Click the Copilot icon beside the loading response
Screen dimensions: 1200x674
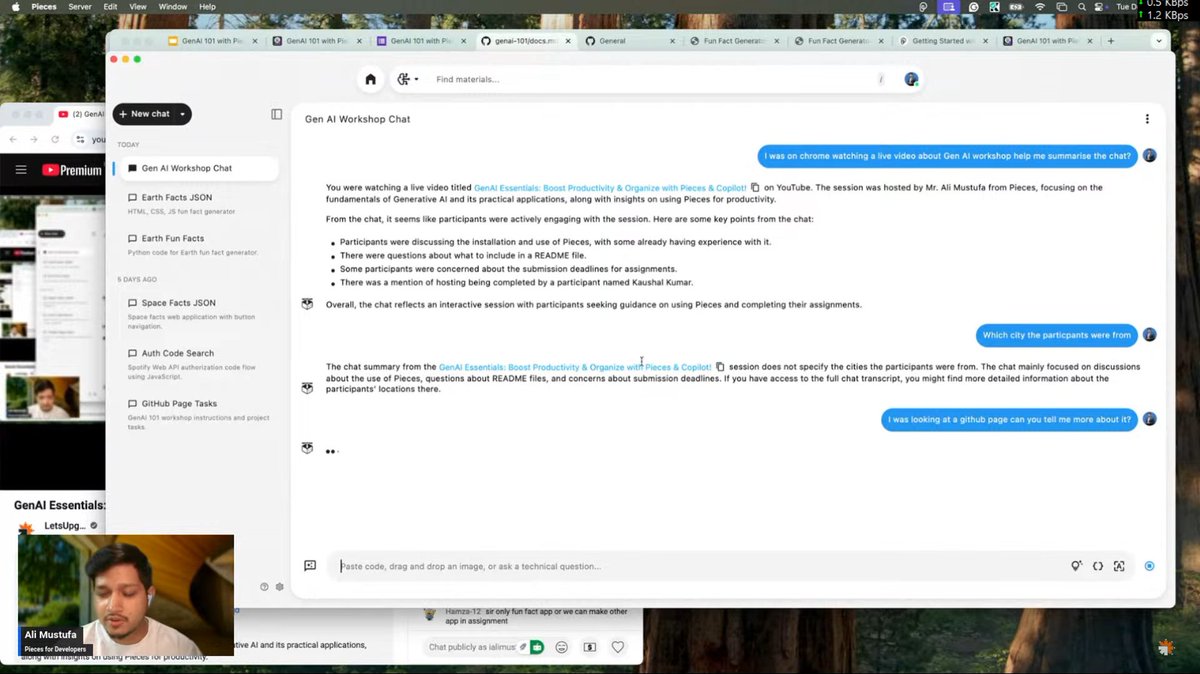[307, 448]
